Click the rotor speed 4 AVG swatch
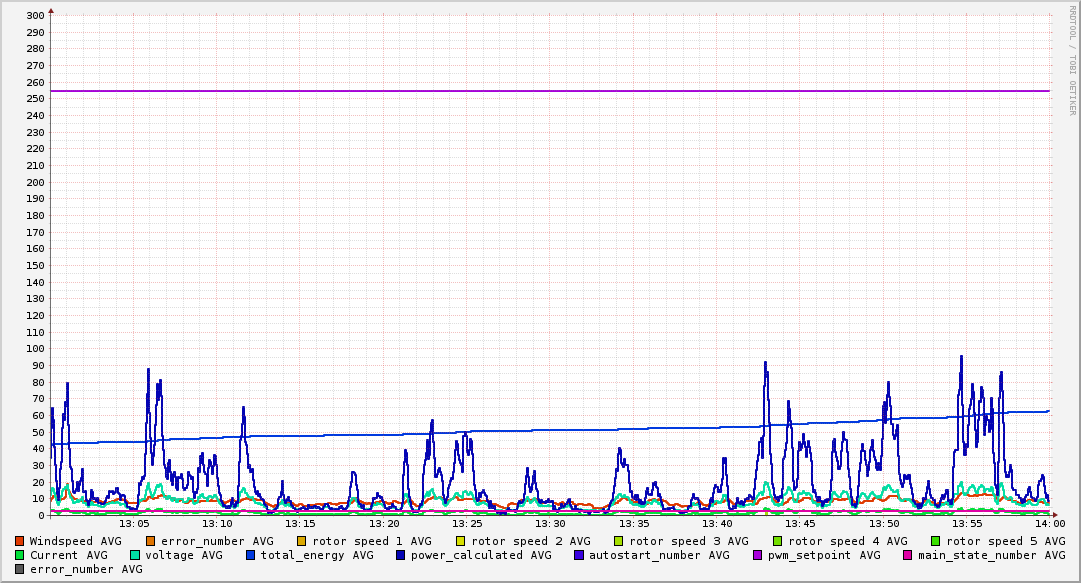 tap(777, 541)
